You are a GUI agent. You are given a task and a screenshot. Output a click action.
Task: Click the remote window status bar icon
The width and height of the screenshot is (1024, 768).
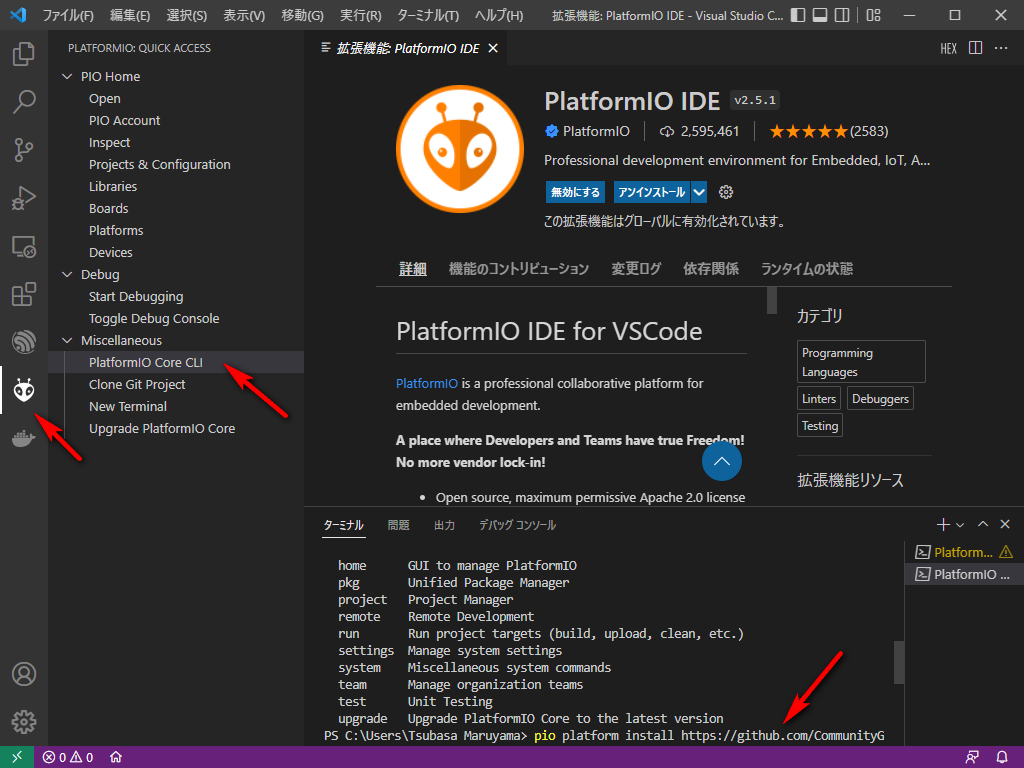tap(17, 757)
